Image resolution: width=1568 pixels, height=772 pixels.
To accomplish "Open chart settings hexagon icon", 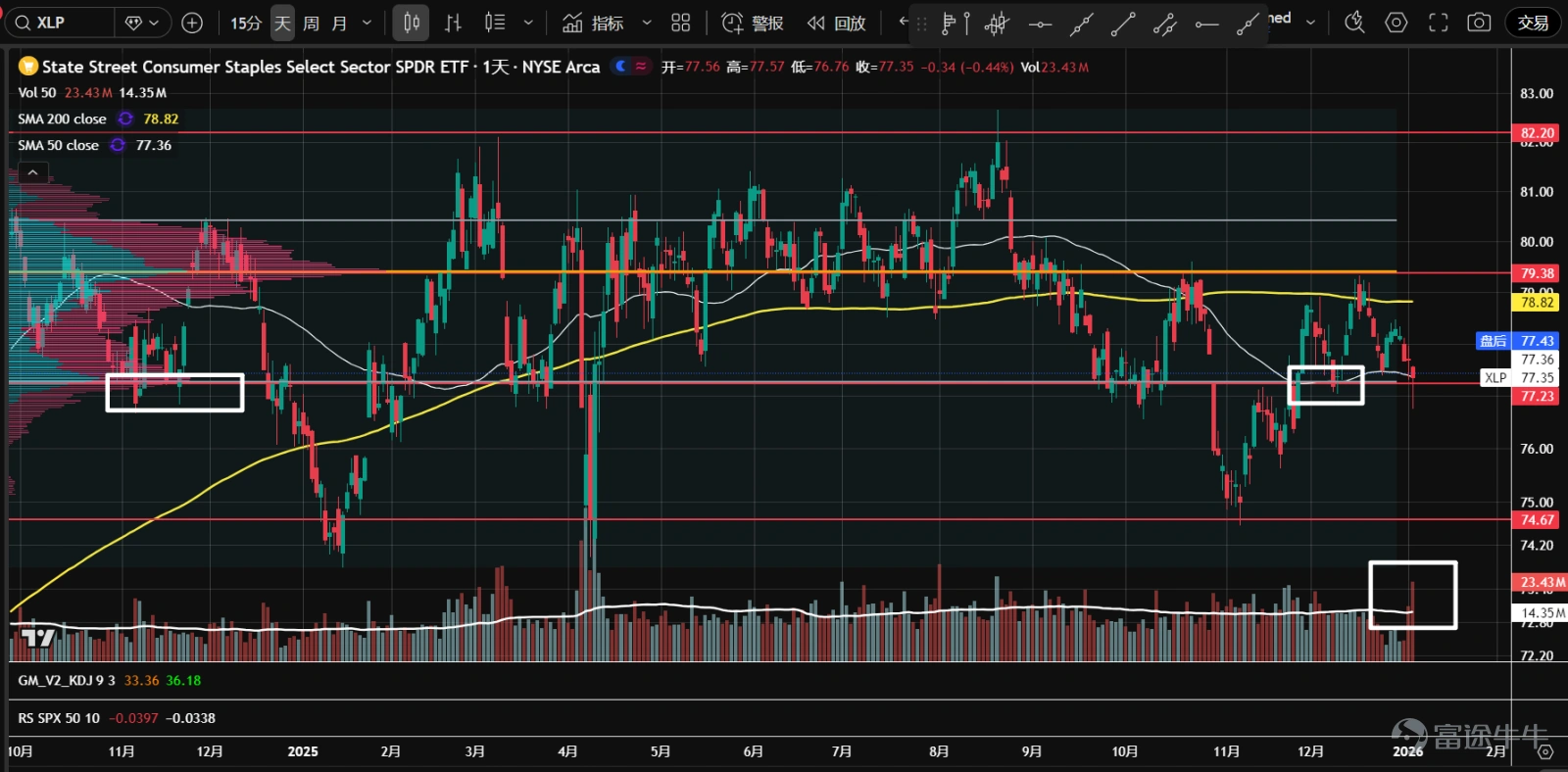I will (1396, 22).
